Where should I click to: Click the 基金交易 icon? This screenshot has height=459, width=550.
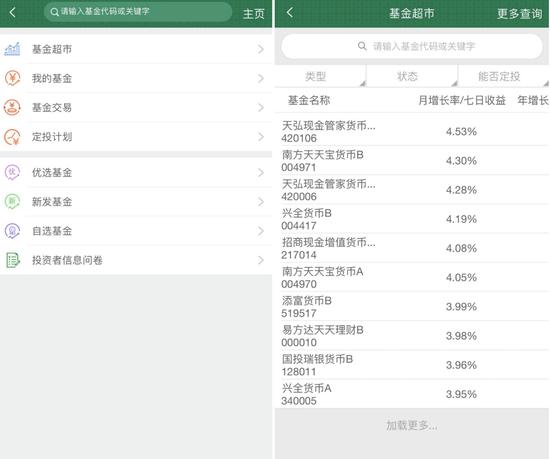[12, 107]
